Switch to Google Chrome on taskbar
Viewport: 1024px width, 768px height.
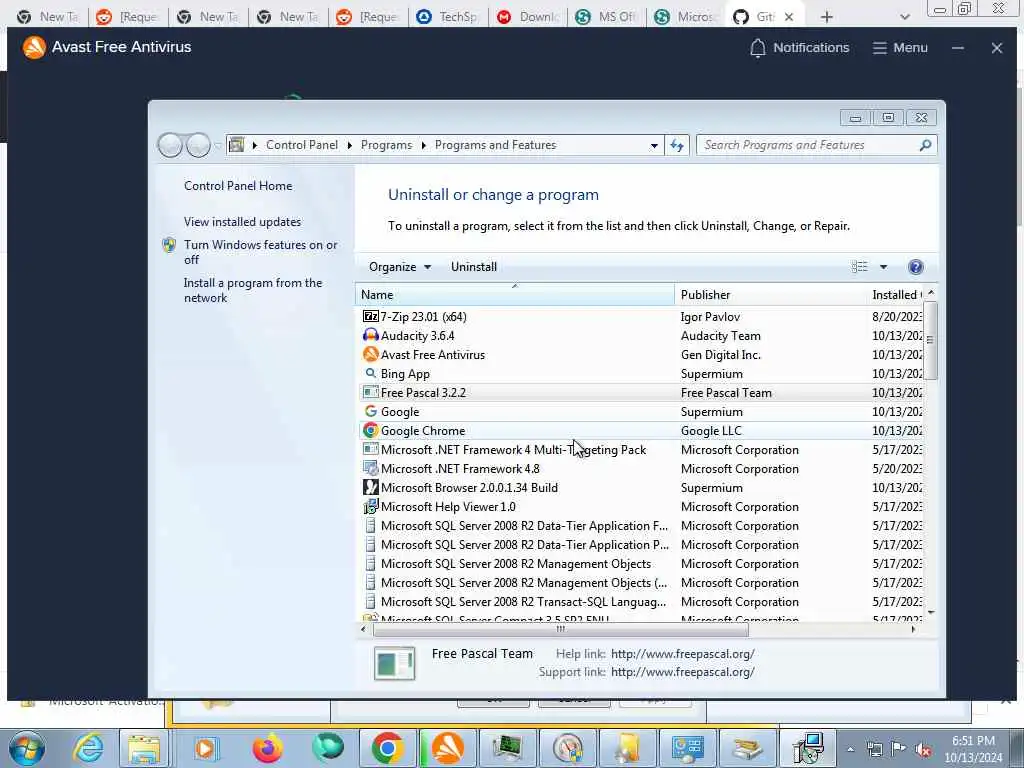point(387,748)
